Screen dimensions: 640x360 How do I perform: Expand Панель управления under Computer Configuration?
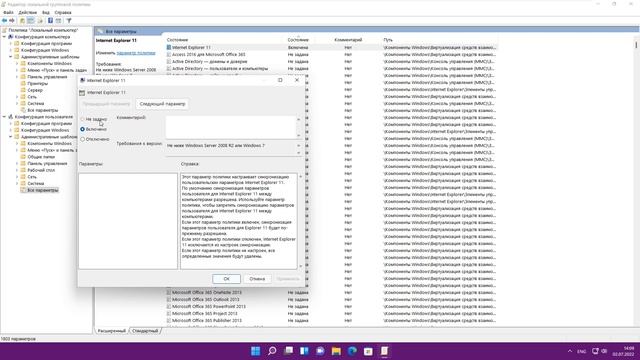coord(17,77)
